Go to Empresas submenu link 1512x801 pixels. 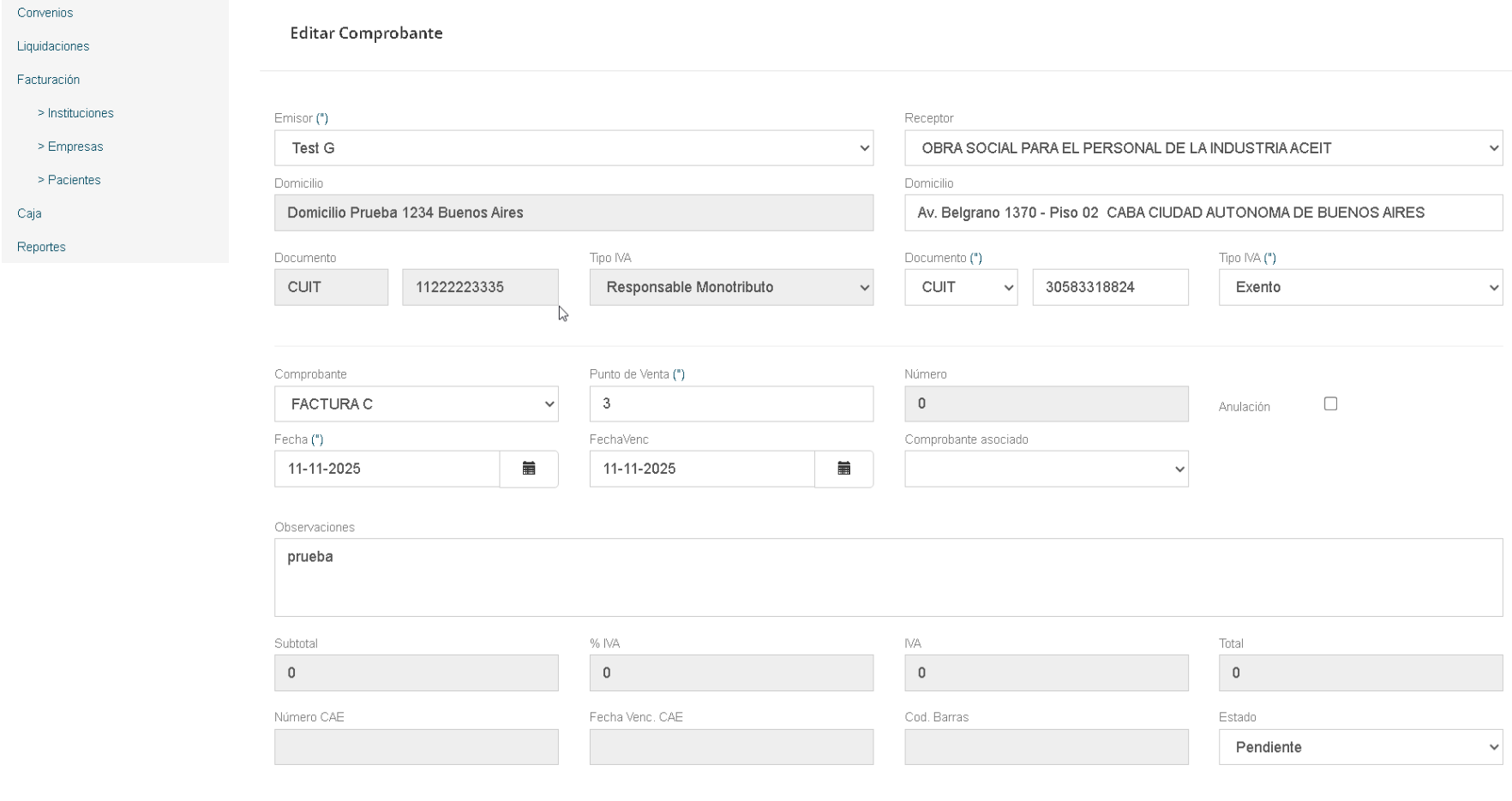click(x=70, y=146)
